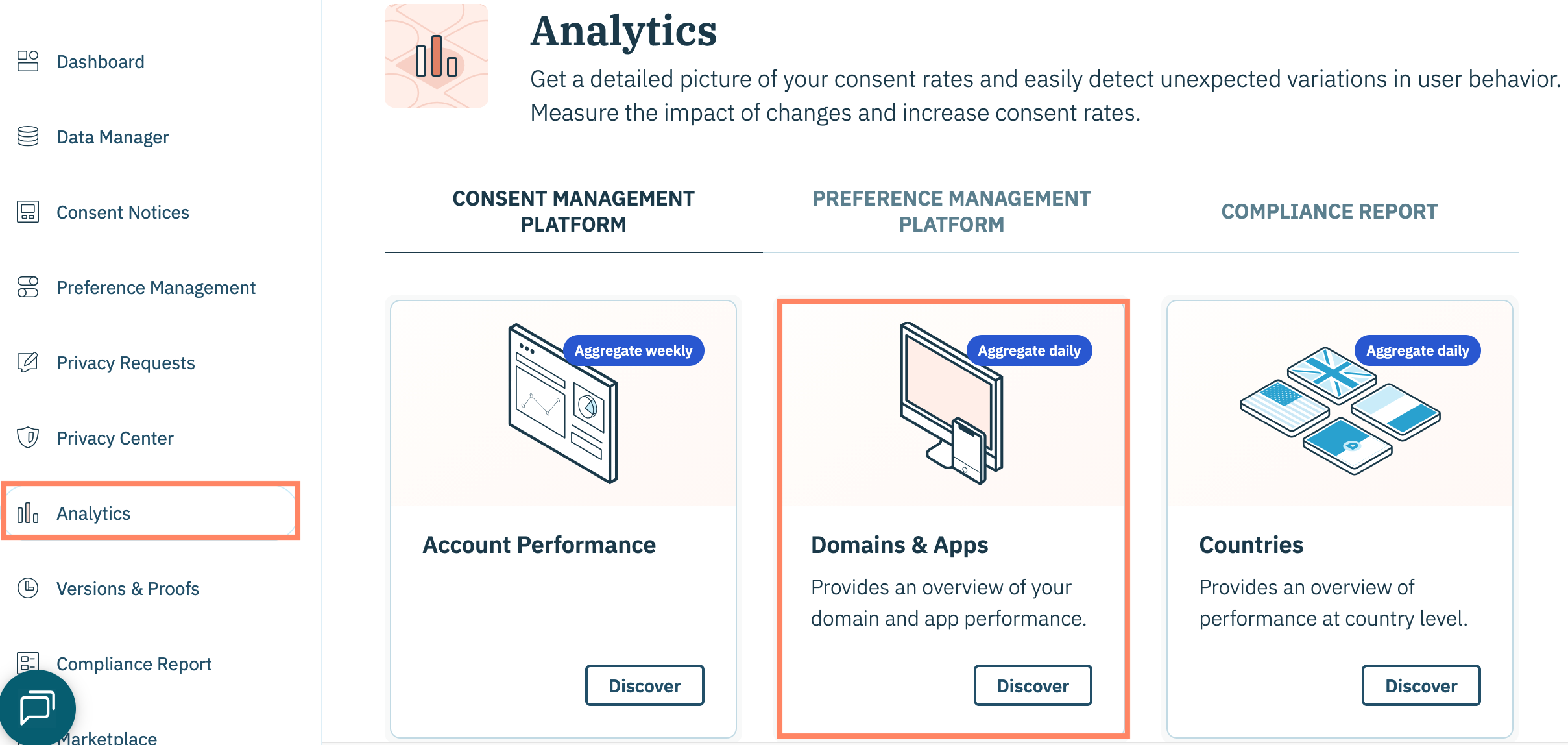Click the Versions & Proofs clock icon

point(28,588)
